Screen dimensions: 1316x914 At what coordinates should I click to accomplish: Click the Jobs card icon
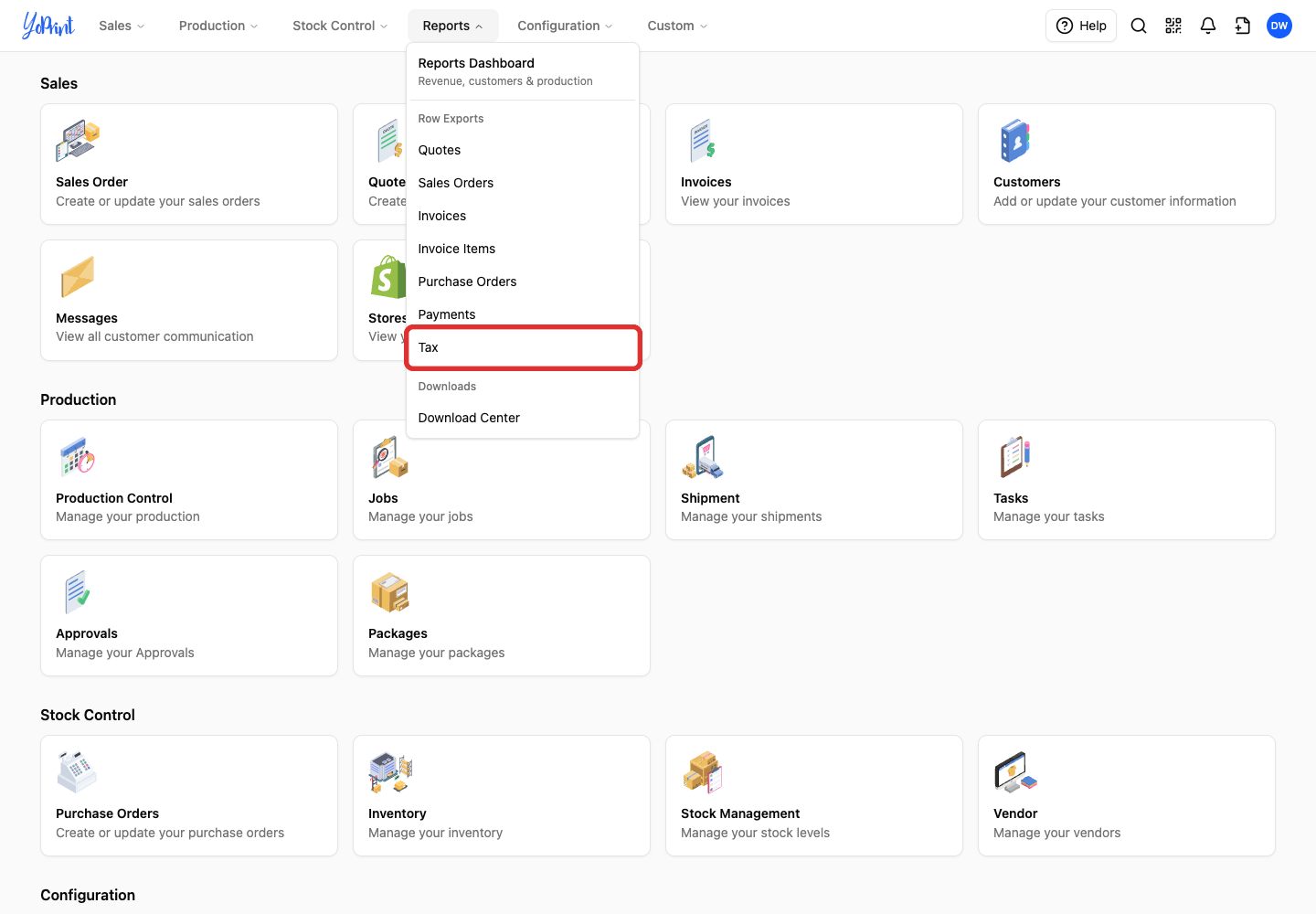click(390, 457)
